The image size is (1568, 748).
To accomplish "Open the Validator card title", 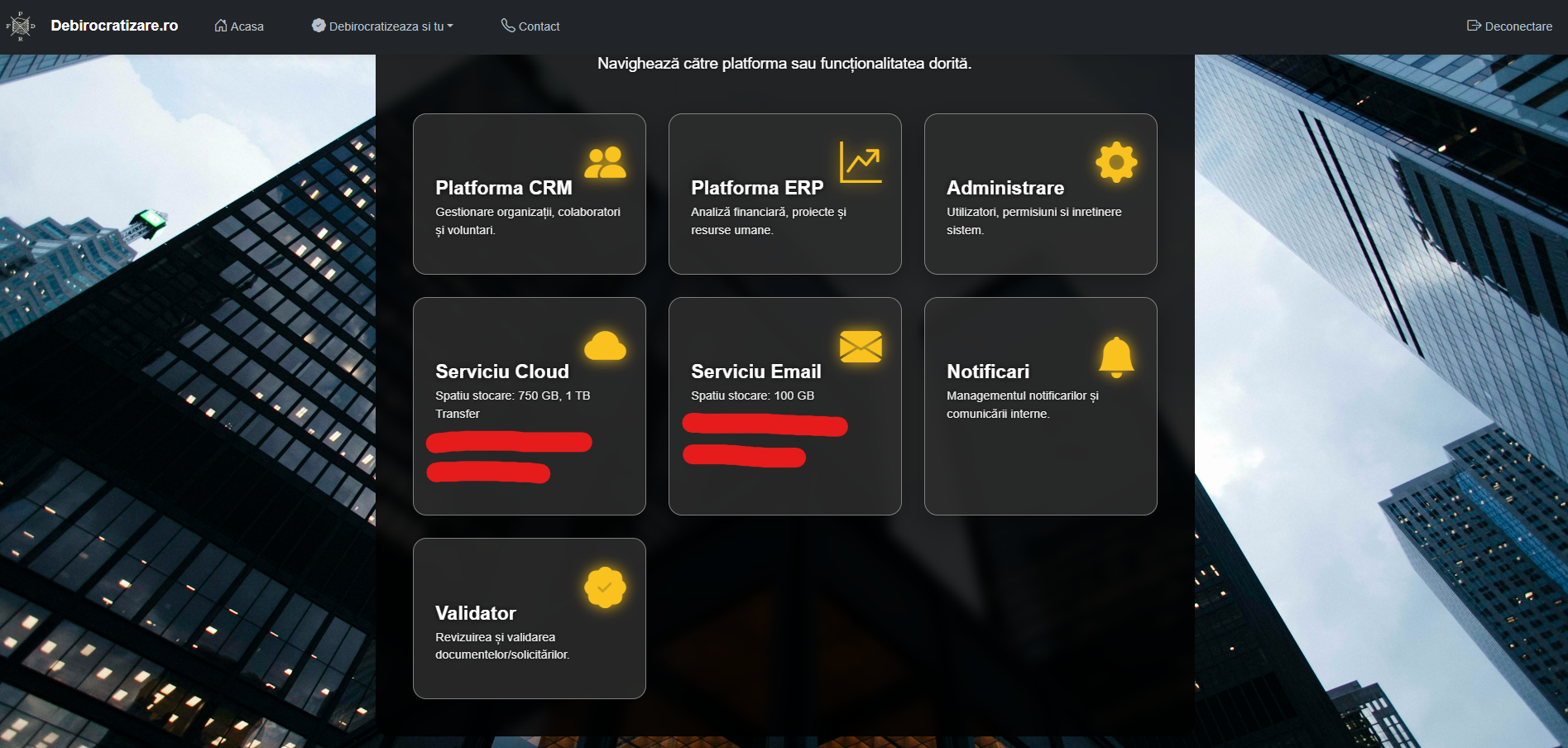I will [475, 613].
